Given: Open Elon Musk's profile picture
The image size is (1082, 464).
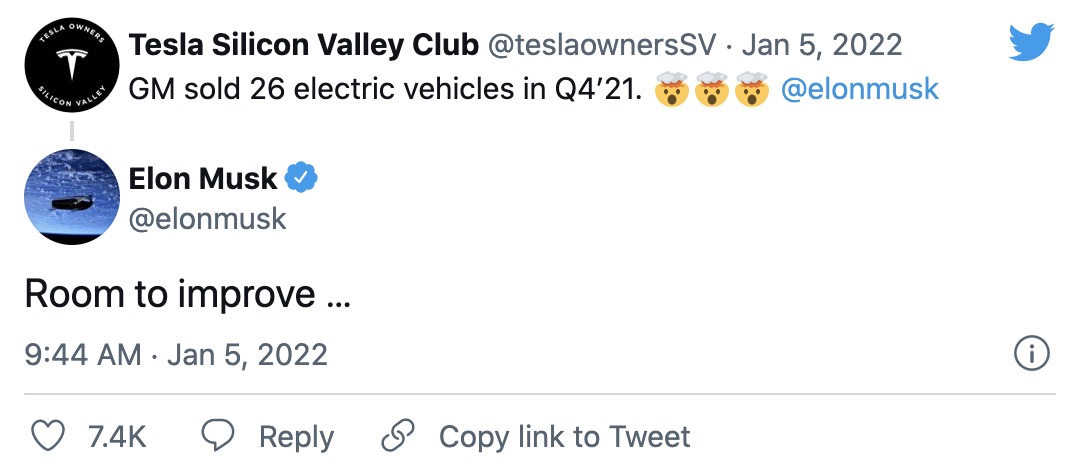Looking at the screenshot, I should pos(69,197).
